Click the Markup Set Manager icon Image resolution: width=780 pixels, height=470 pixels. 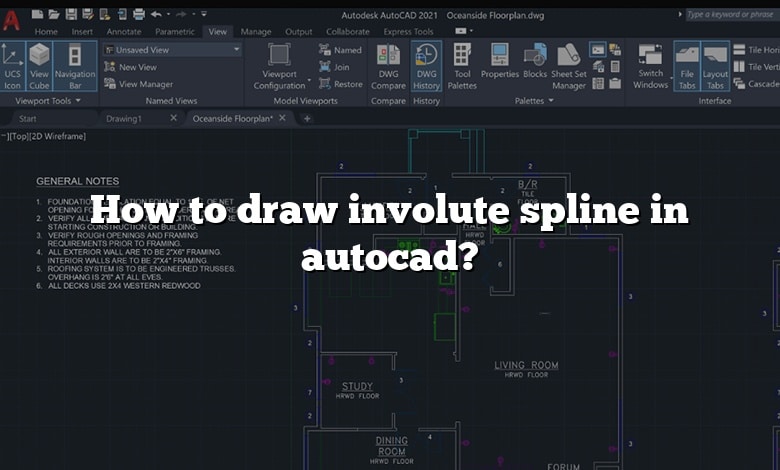click(615, 49)
